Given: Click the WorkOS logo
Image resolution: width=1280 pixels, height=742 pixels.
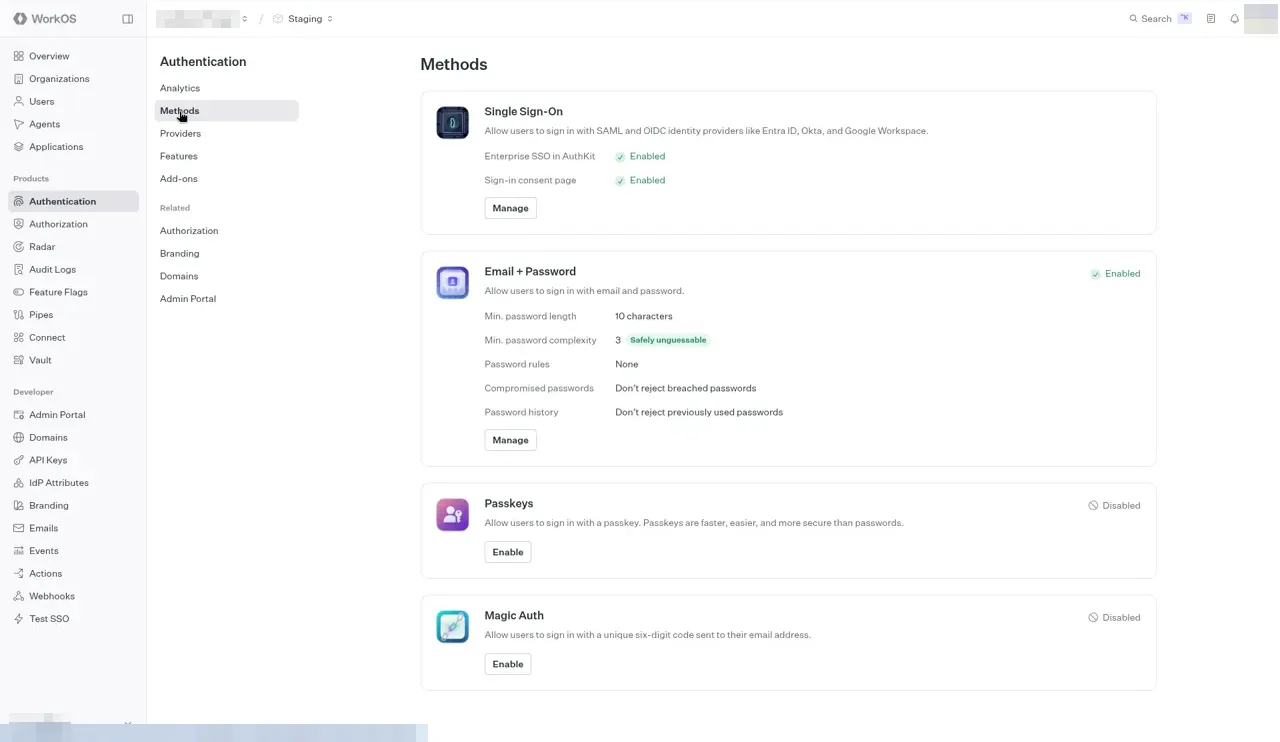Looking at the screenshot, I should [x=45, y=19].
